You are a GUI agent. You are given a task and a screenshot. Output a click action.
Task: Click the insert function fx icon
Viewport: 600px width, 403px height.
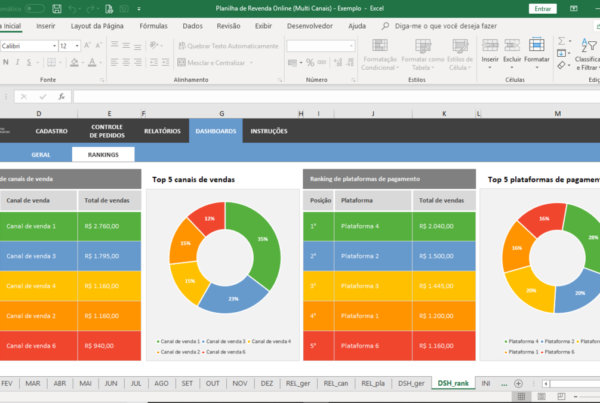[62, 96]
